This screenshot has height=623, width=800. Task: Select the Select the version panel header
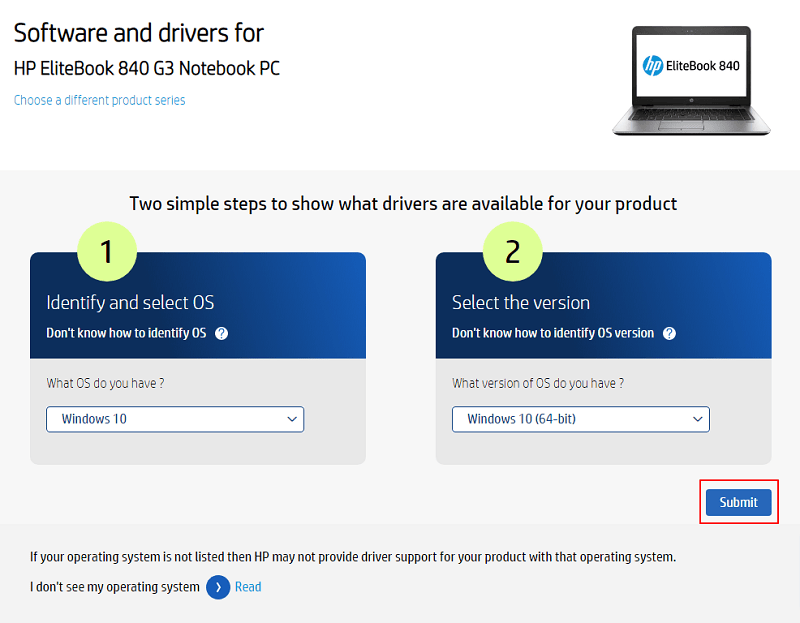point(521,301)
